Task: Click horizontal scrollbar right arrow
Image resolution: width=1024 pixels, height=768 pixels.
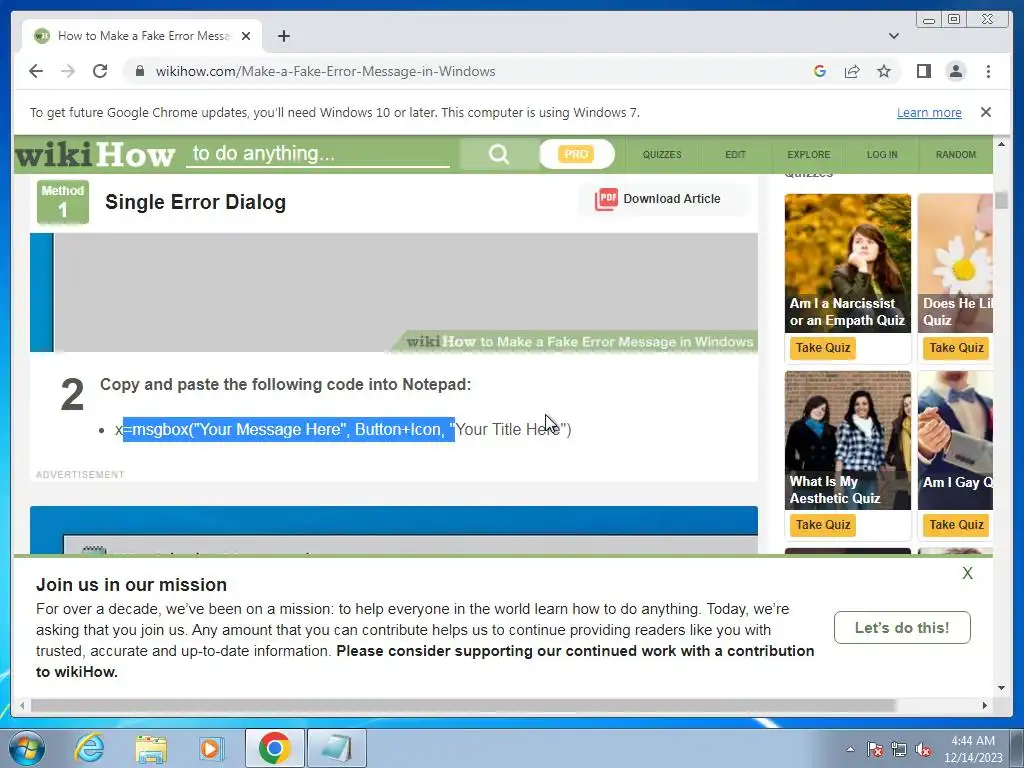Action: pos(985,705)
